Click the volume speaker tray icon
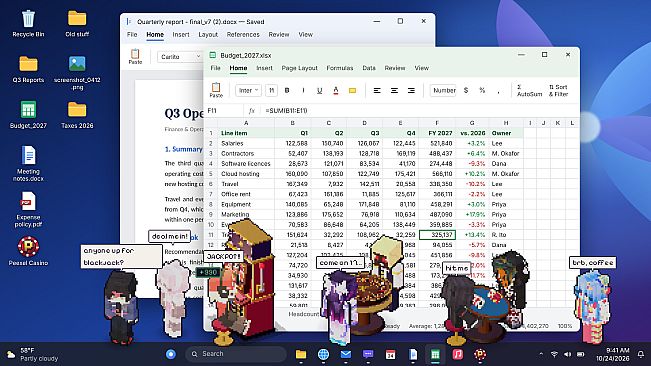This screenshot has height=366, width=651. pyautogui.click(x=568, y=354)
